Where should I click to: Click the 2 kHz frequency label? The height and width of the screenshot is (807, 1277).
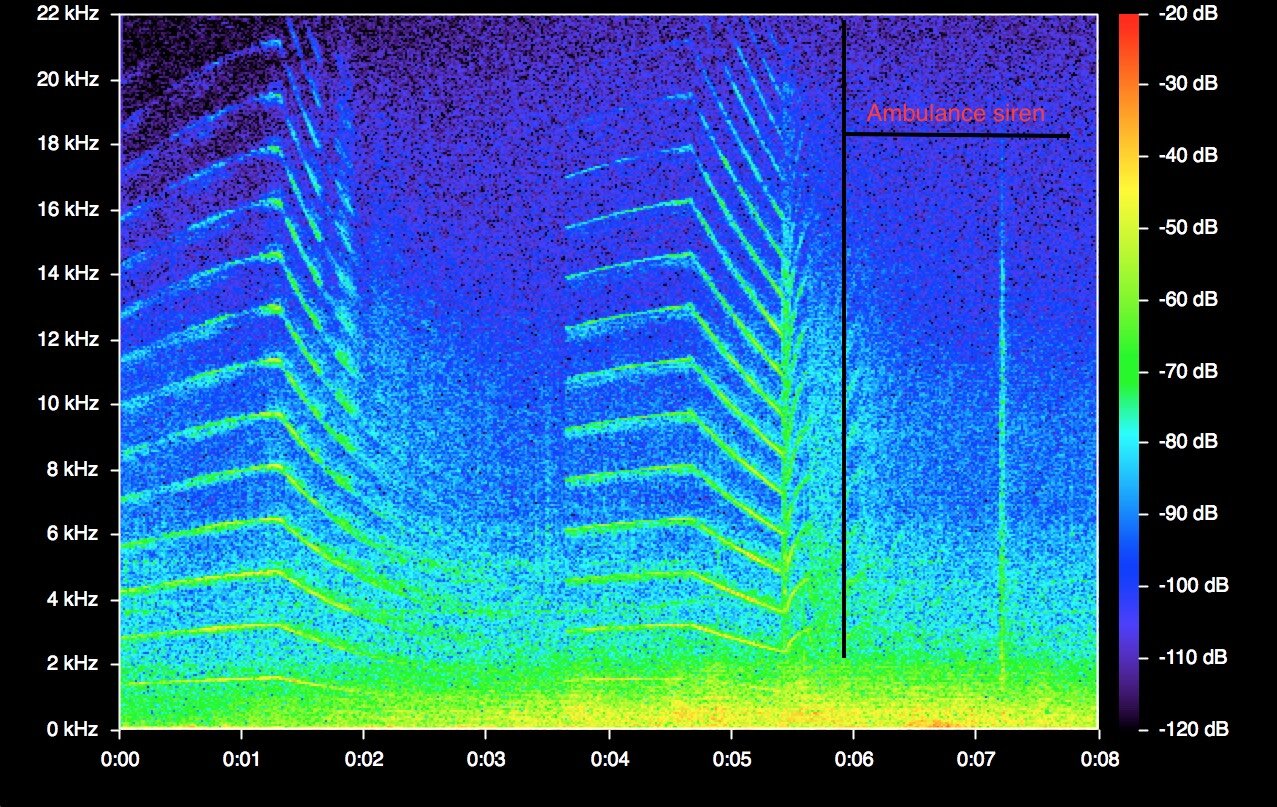click(x=75, y=664)
